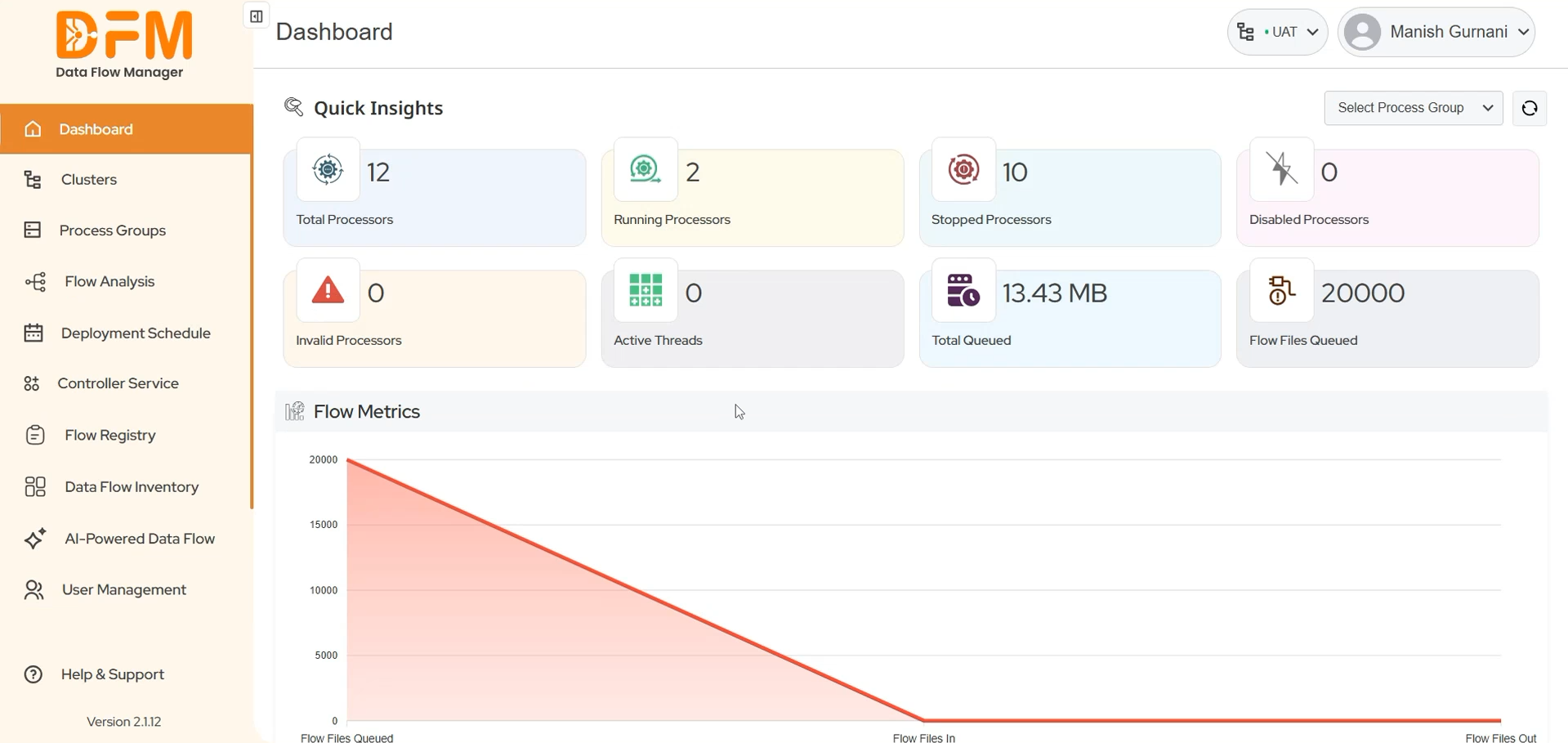Image resolution: width=1568 pixels, height=743 pixels.
Task: Open the UAT environment switcher
Action: (x=1277, y=32)
